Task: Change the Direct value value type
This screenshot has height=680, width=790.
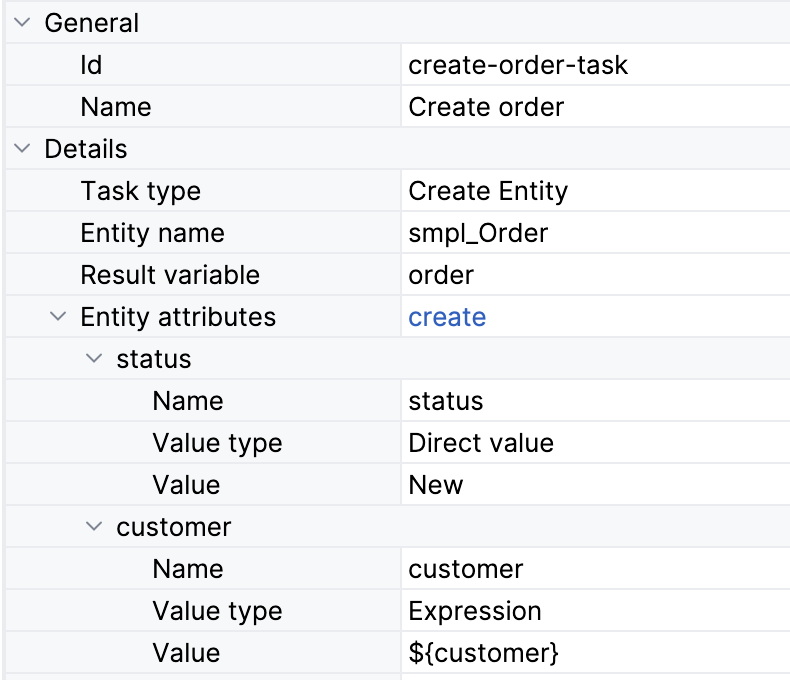Action: click(x=481, y=444)
